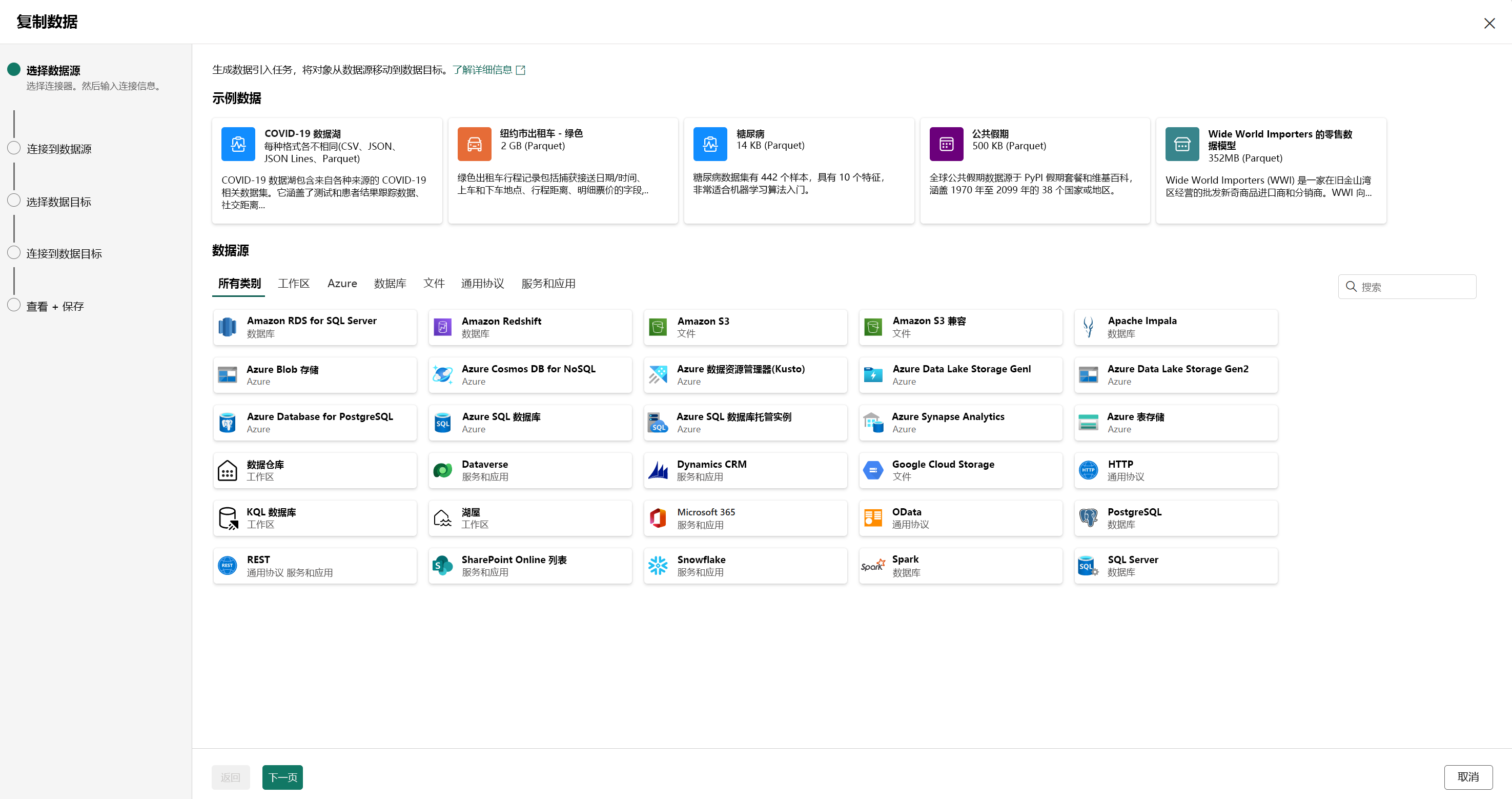Click the Azure 数据资源管理器(Kusto) icon
This screenshot has height=799, width=1512.
pyautogui.click(x=658, y=375)
